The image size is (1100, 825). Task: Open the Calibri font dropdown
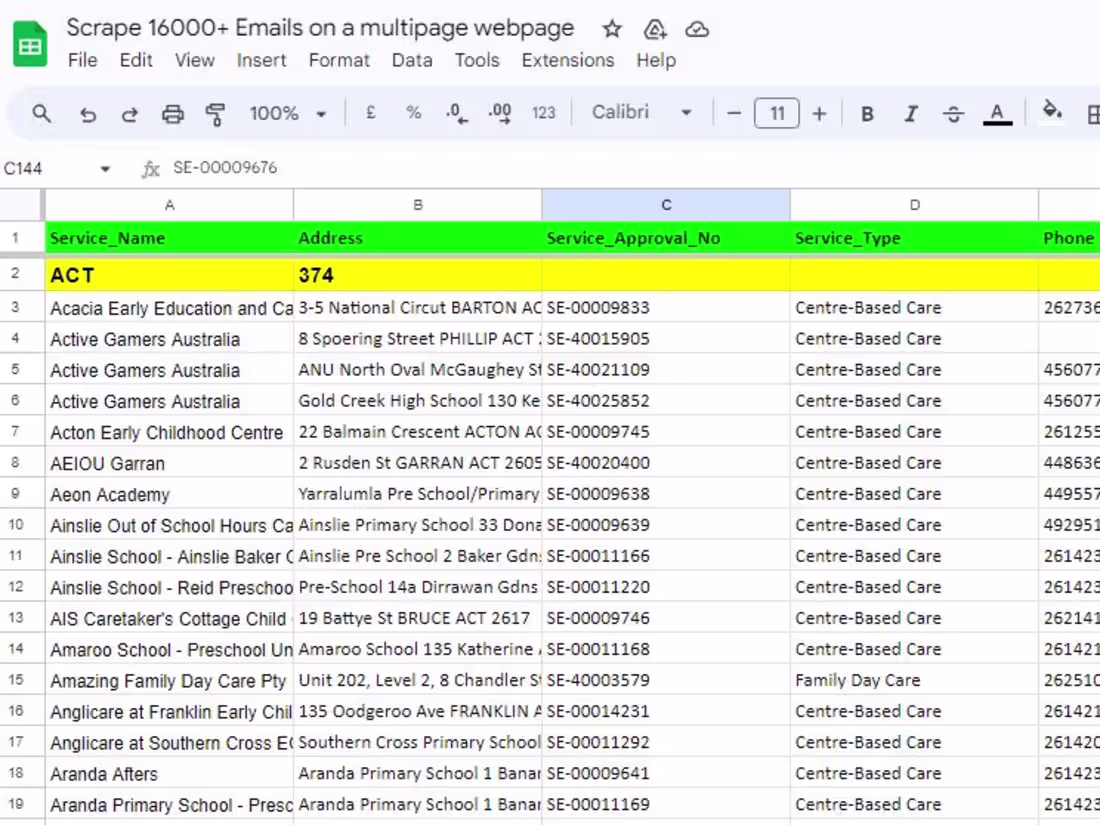[x=641, y=112]
